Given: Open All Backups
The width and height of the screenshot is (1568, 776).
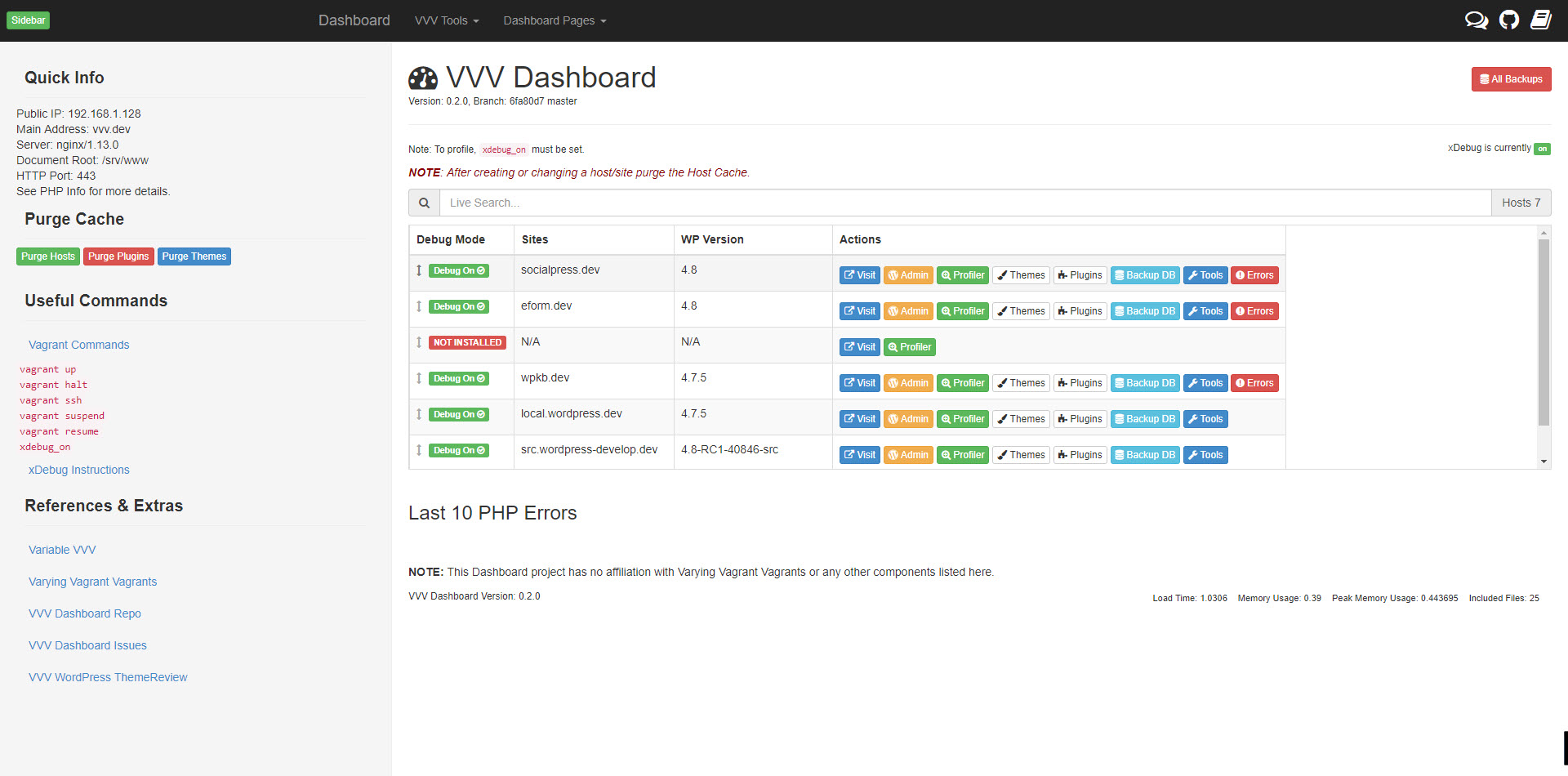Looking at the screenshot, I should 1511,79.
